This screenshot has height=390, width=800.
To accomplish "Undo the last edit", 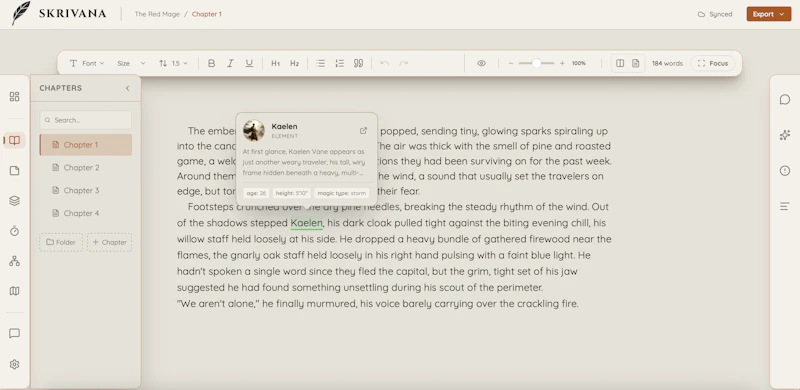I will coord(385,63).
